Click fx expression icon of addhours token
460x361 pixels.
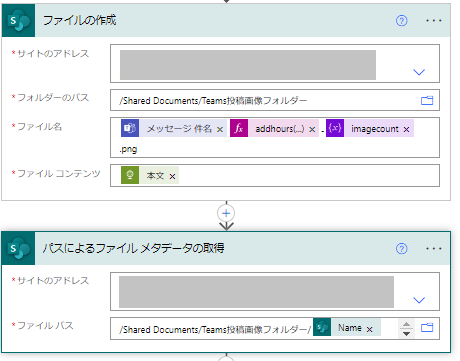click(x=239, y=128)
